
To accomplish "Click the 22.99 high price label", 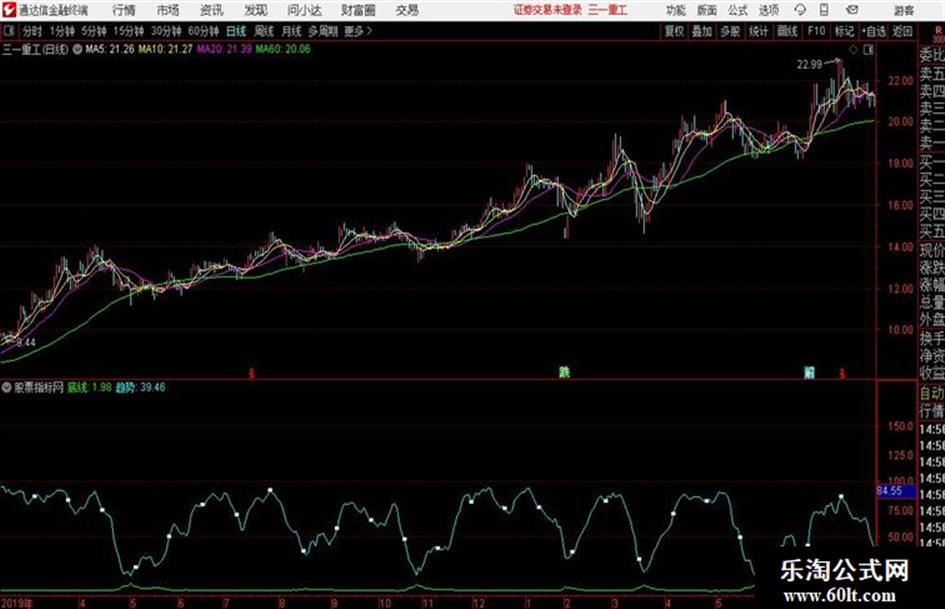I will [x=809, y=65].
